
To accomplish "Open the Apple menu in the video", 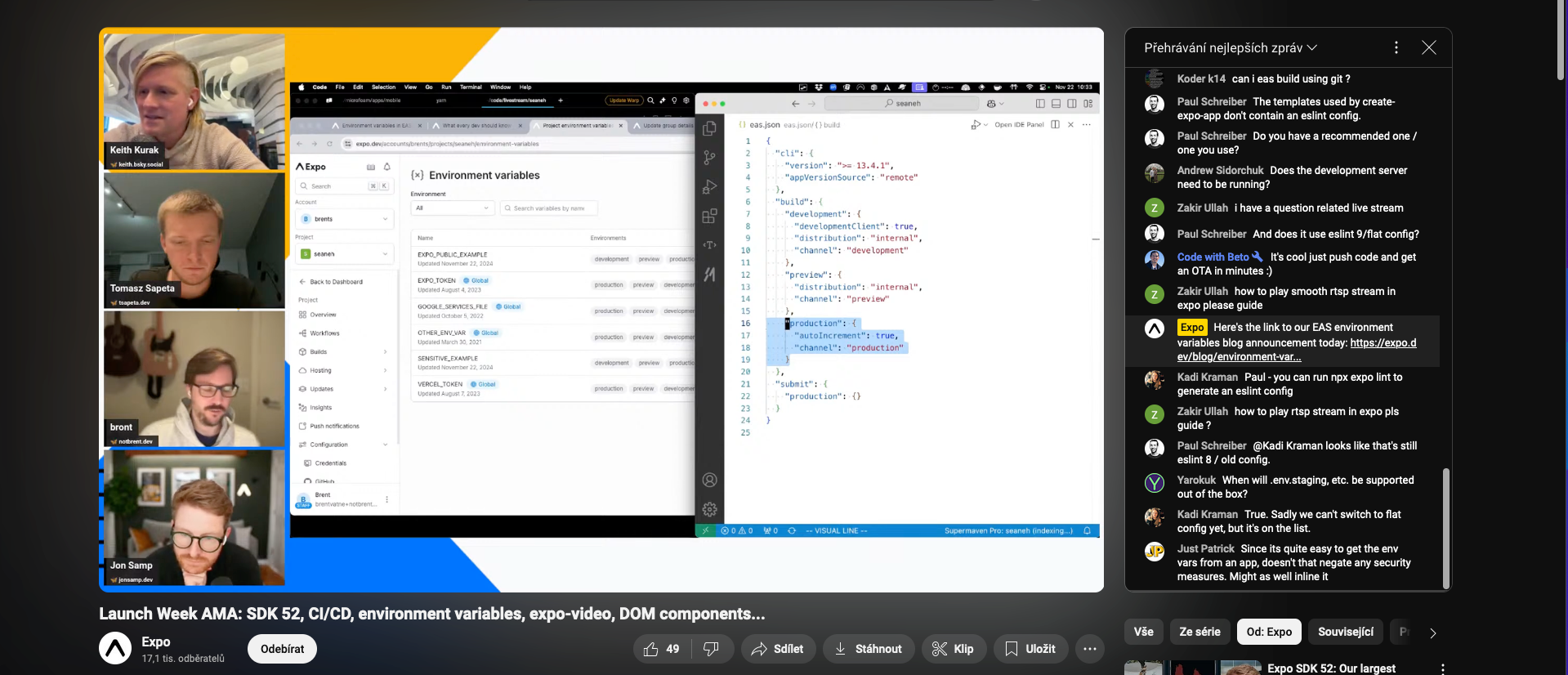I will click(x=301, y=87).
